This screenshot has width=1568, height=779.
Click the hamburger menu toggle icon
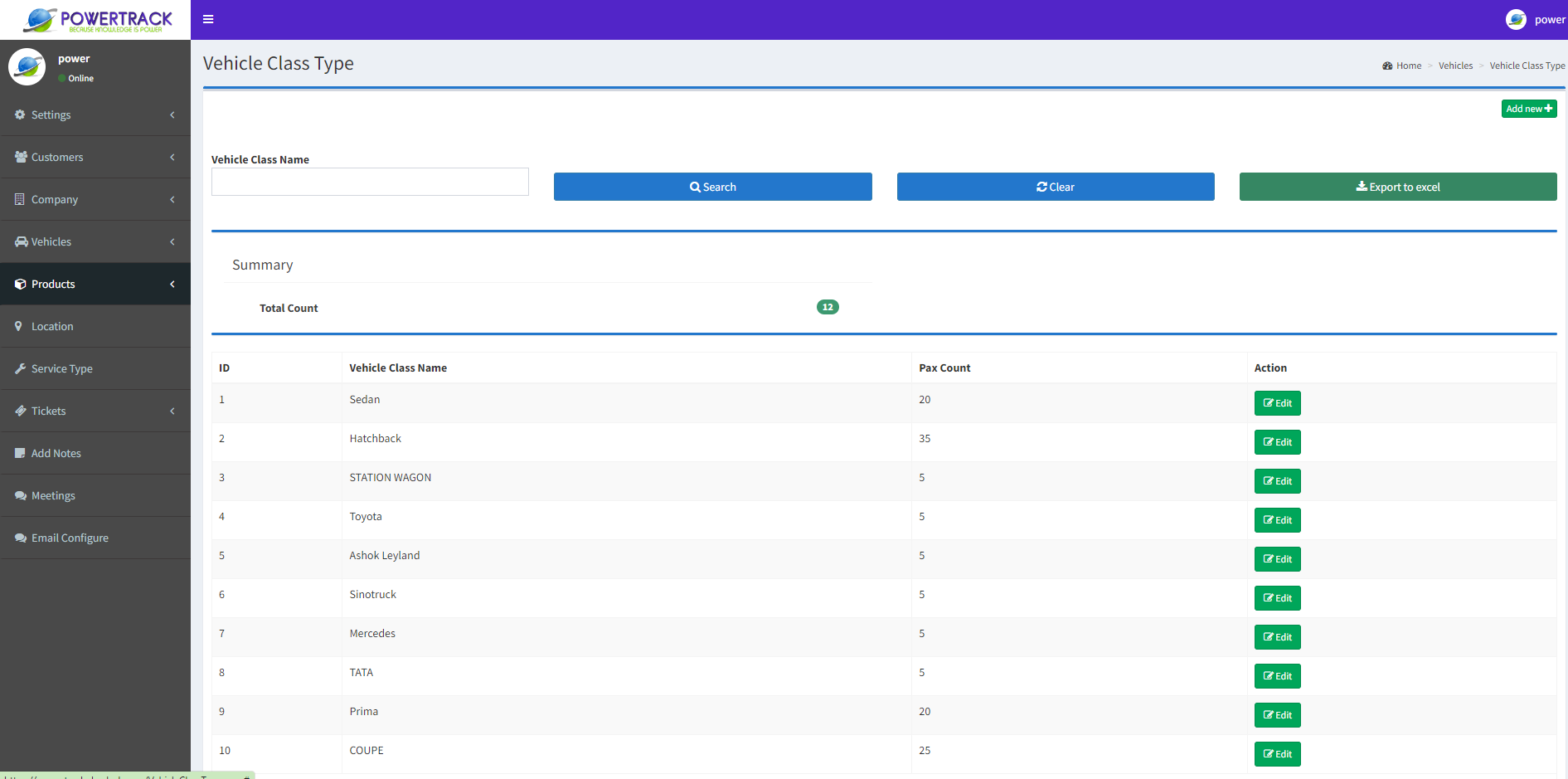208,19
